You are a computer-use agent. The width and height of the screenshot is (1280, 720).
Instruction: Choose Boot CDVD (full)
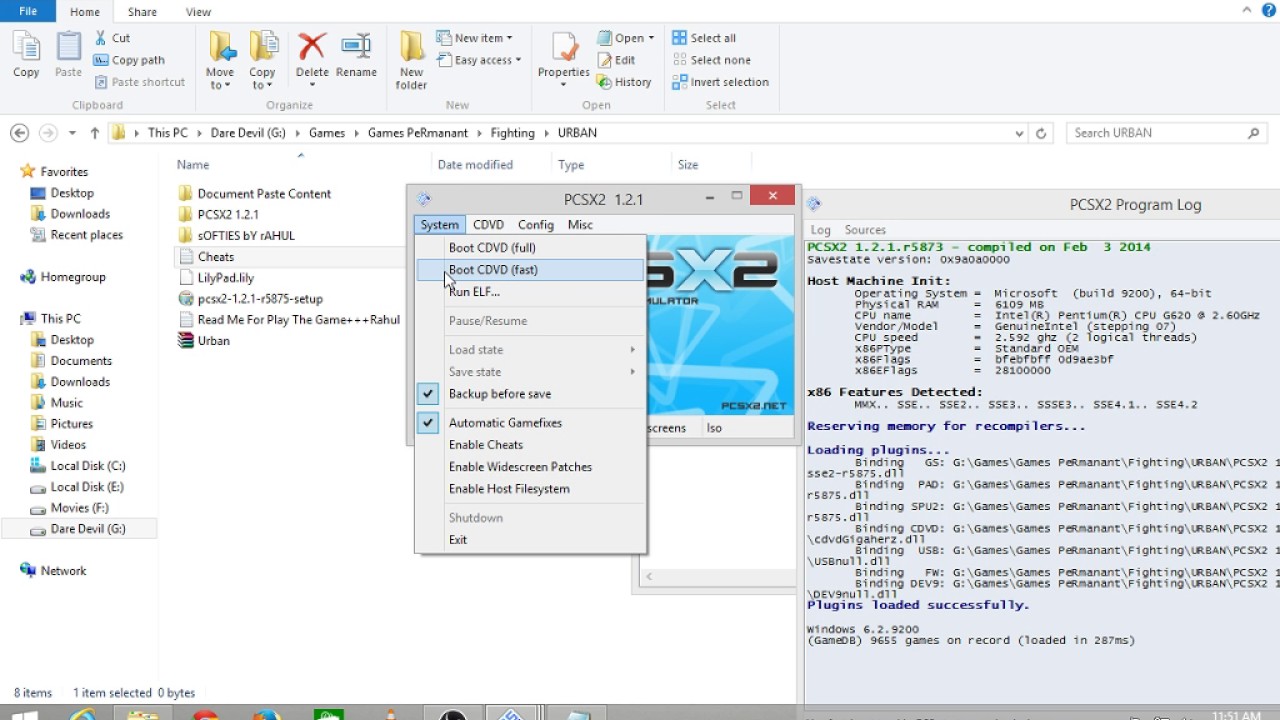tap(530, 248)
